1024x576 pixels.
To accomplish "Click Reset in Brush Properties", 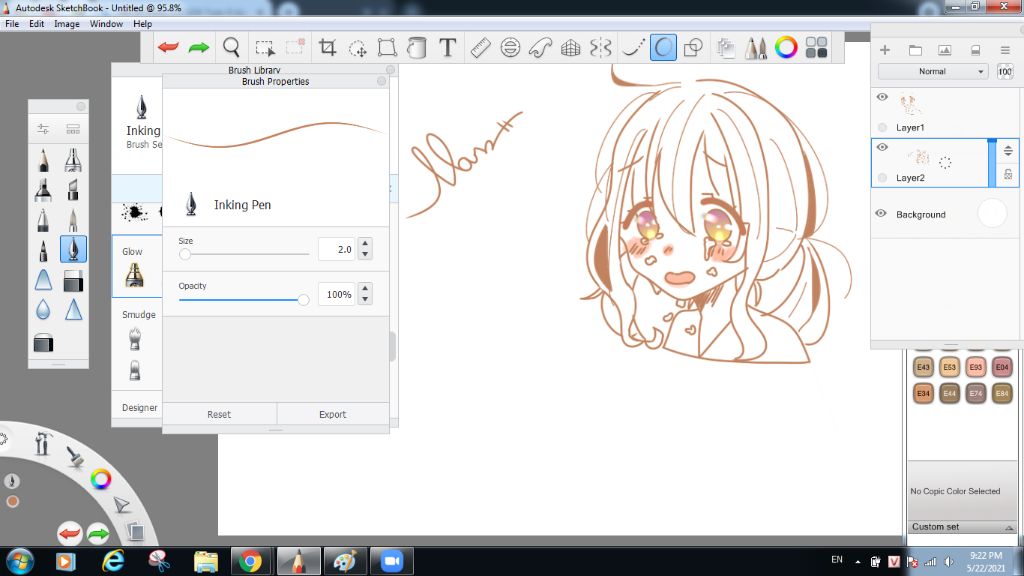I will point(219,414).
